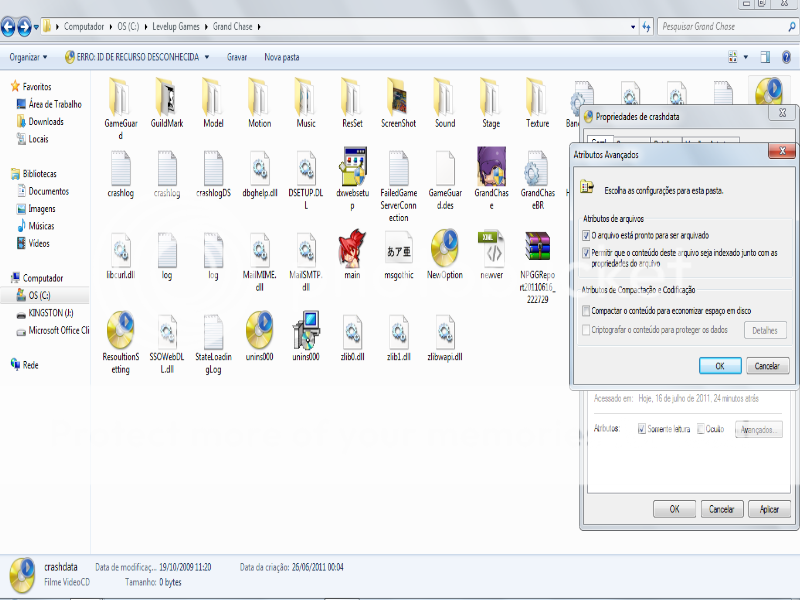Screen dimensions: 800x600
Task: Select the drwebsetup installer icon
Action: [352, 166]
